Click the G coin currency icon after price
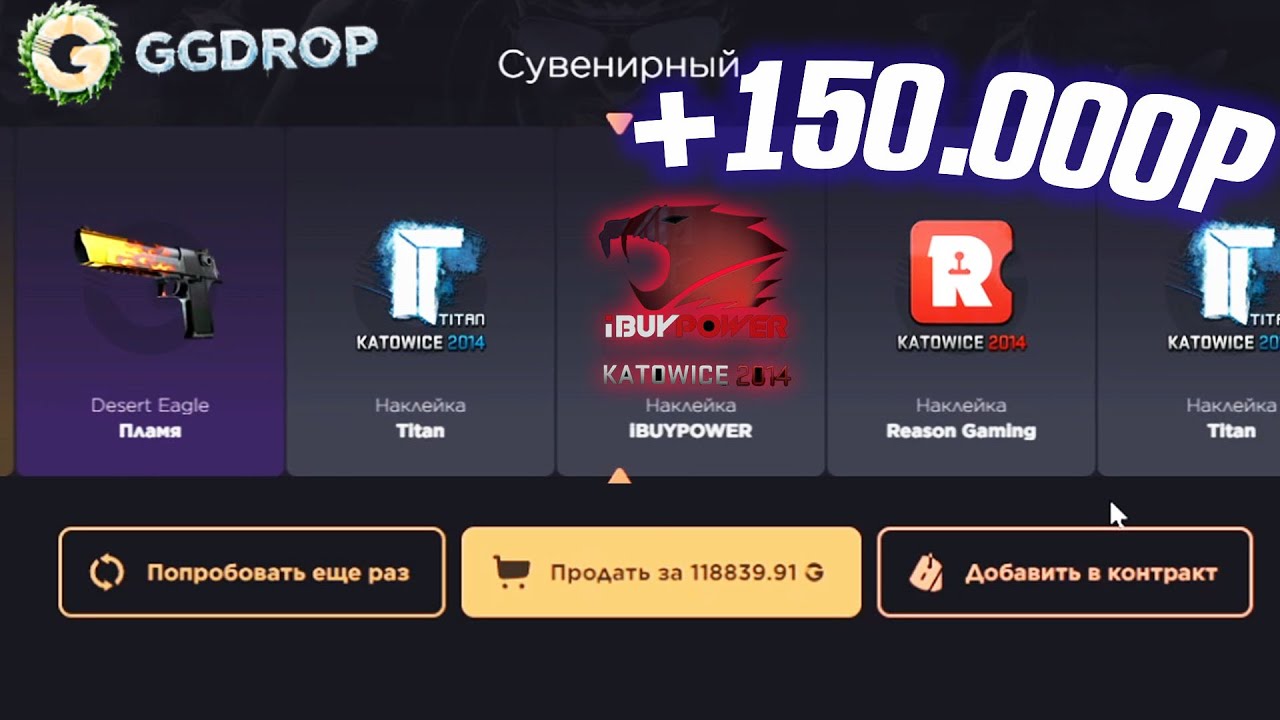This screenshot has width=1280, height=720. [815, 573]
